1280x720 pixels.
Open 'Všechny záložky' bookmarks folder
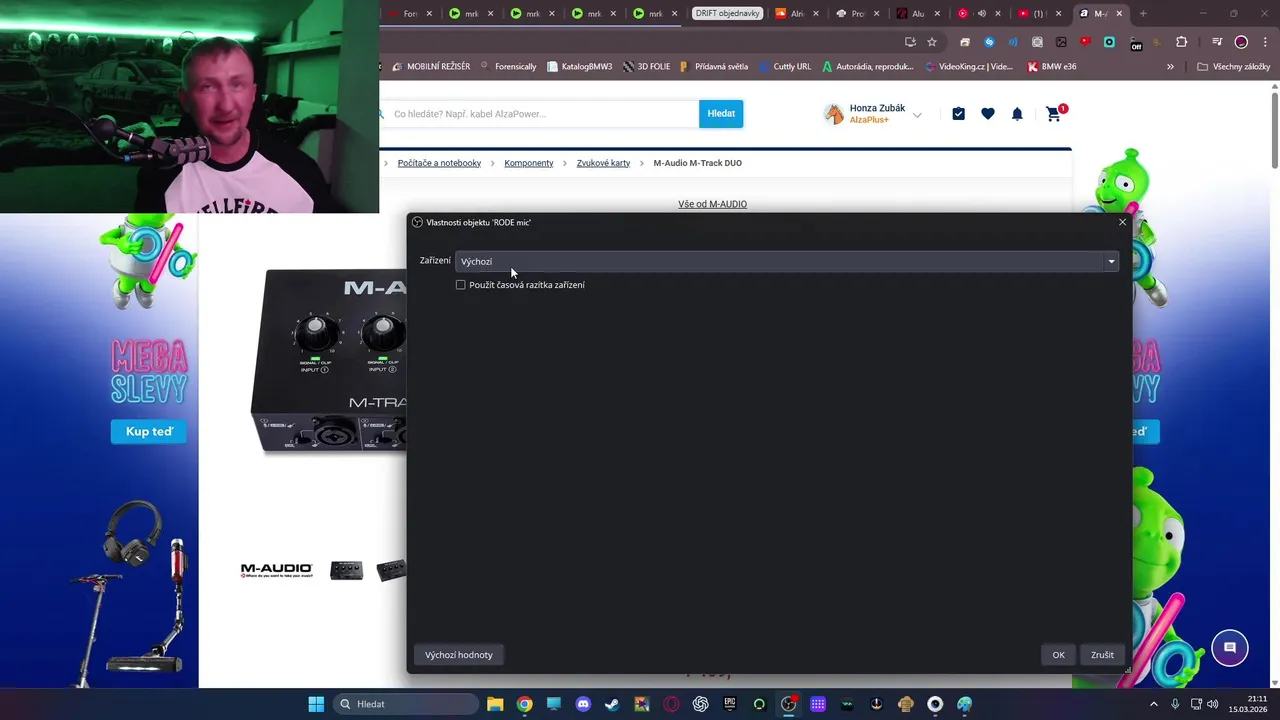[x=1234, y=67]
